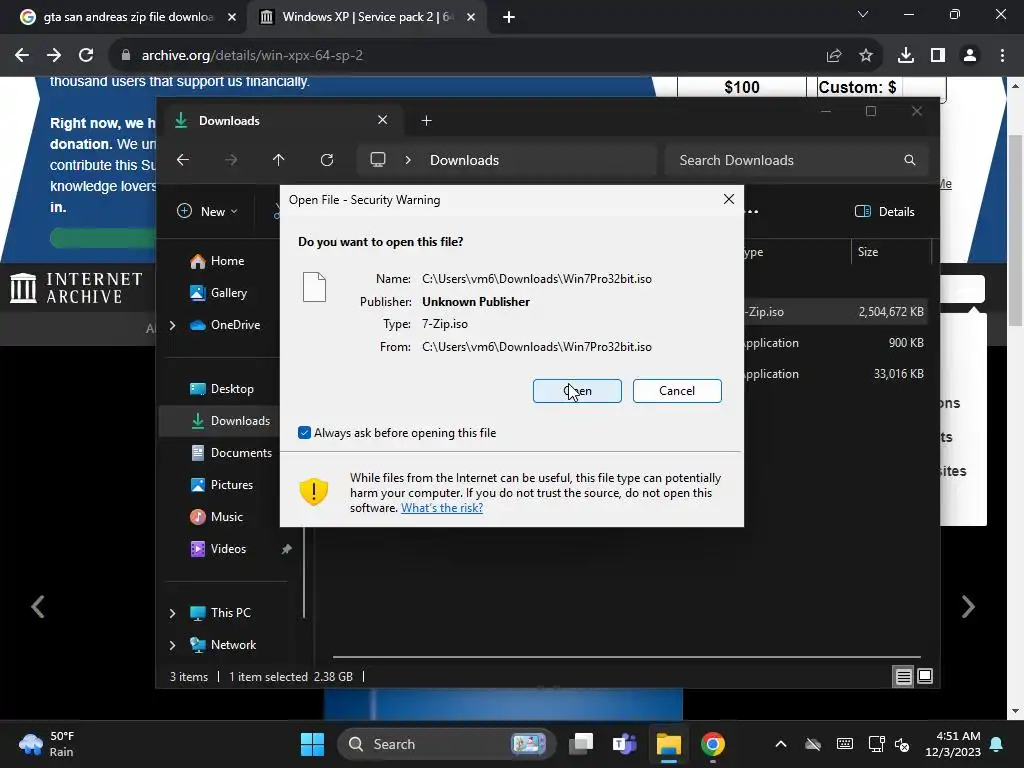Switch Explorer to large thumbnails view icon

(925, 677)
